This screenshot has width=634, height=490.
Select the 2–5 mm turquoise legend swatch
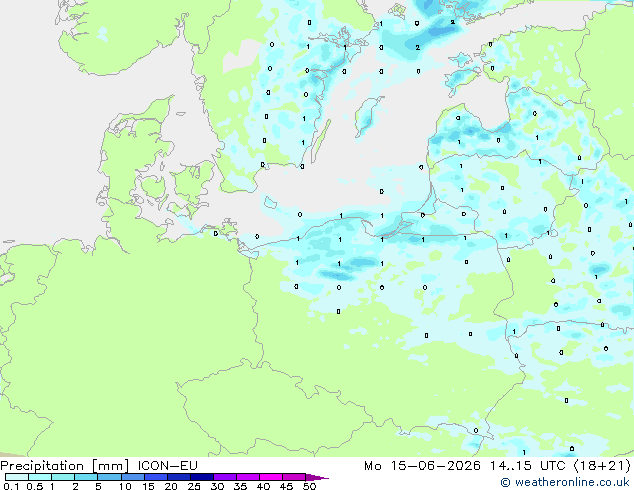(x=86, y=477)
